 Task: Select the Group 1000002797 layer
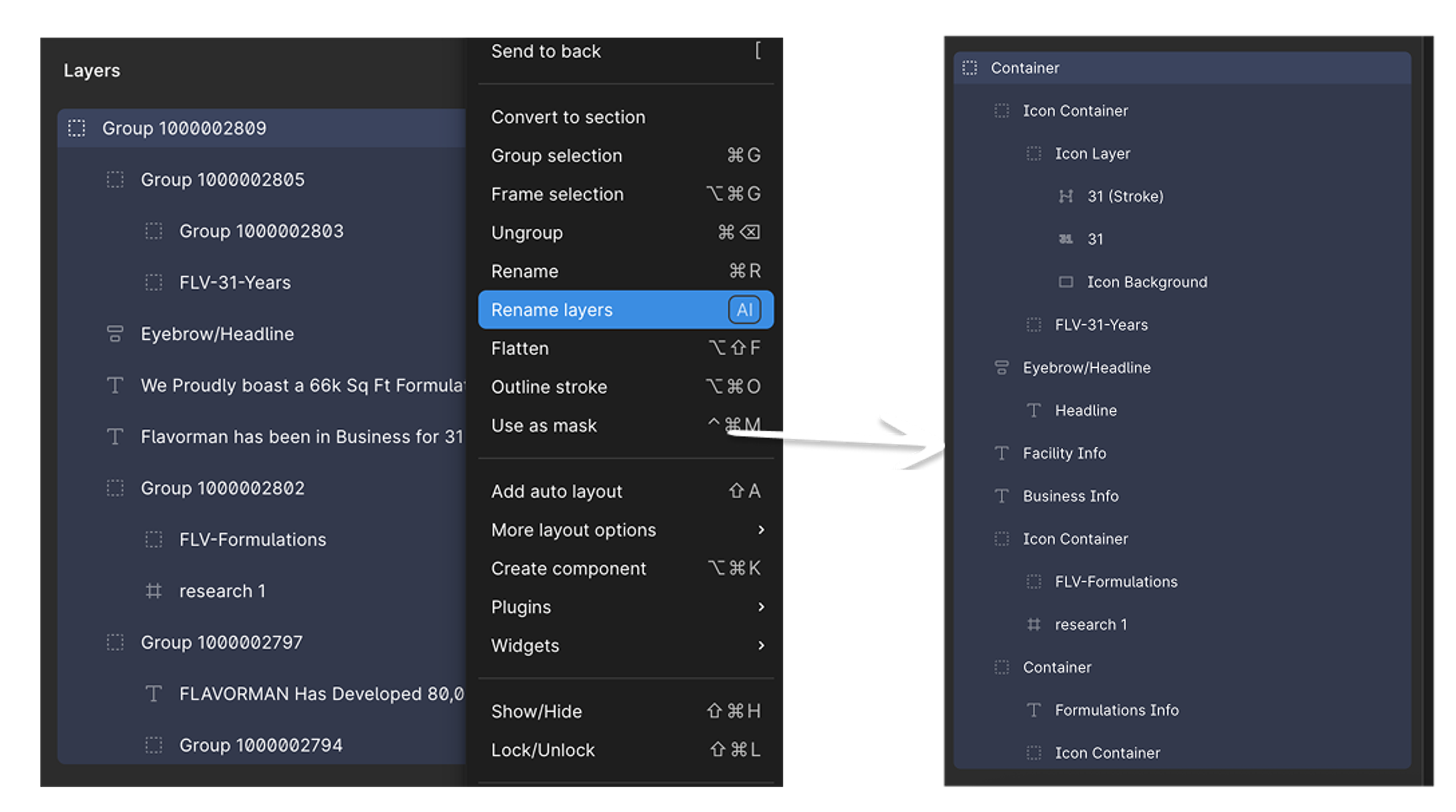pyautogui.click(x=262, y=643)
